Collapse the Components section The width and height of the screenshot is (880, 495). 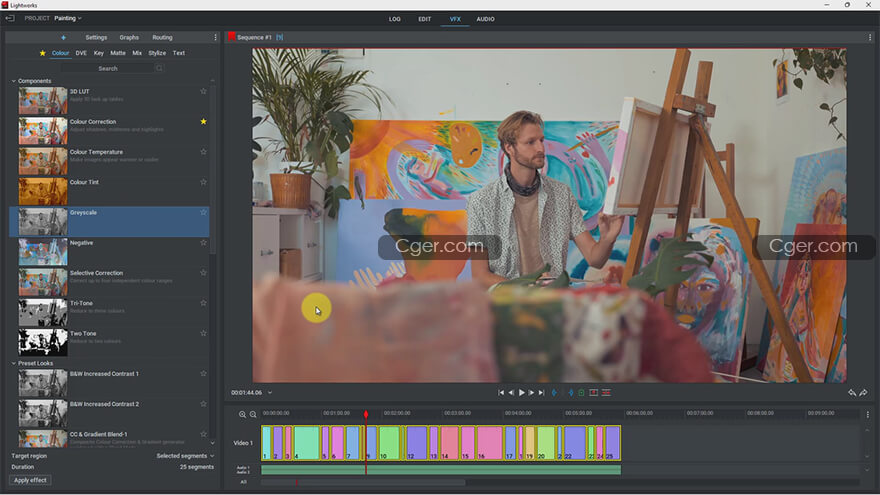[14, 81]
